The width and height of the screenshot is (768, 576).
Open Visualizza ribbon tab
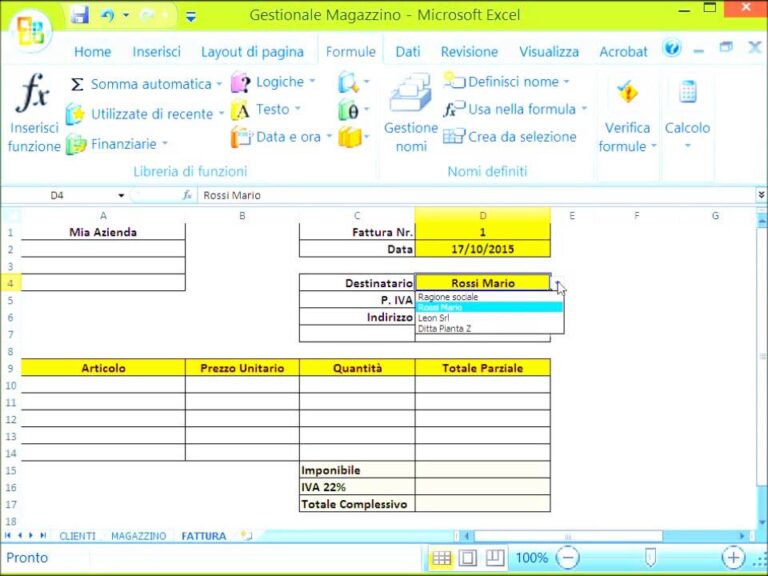549,51
